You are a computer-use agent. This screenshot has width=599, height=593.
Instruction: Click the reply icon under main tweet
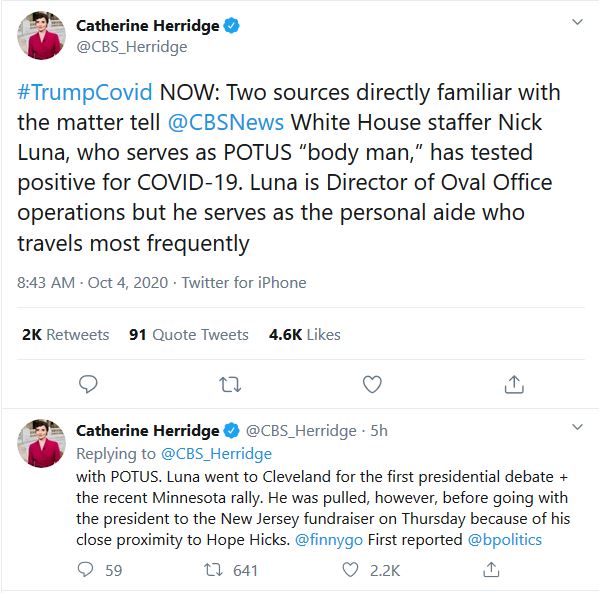coord(88,384)
